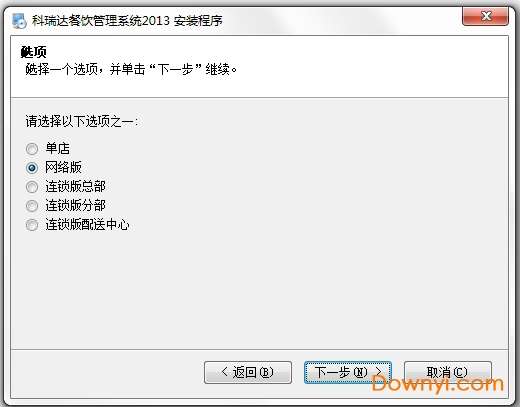Screen dimensions: 520x407
Task: Click the Downyi.com watermark
Action: tap(437, 384)
